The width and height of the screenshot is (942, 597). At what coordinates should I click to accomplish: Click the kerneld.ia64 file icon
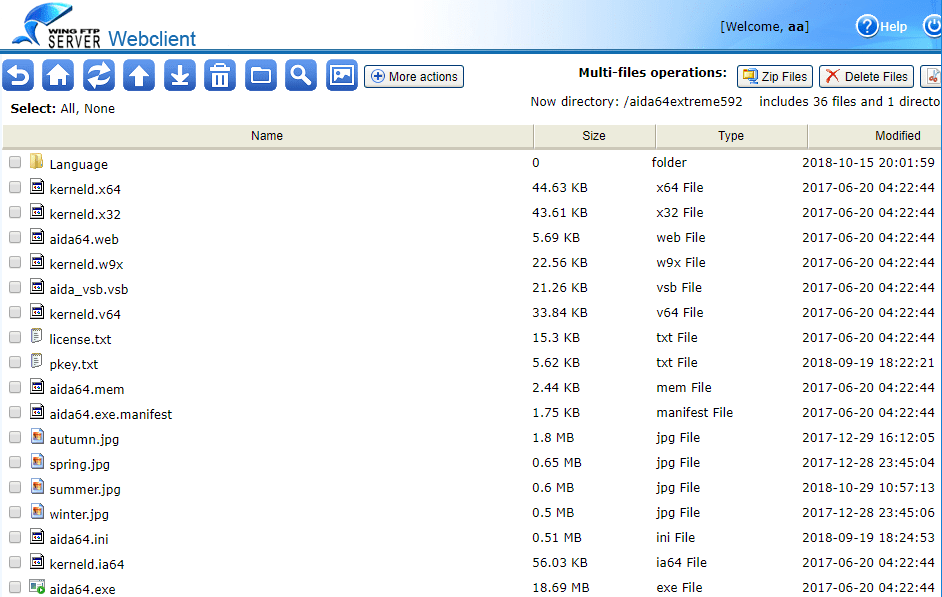pos(37,562)
